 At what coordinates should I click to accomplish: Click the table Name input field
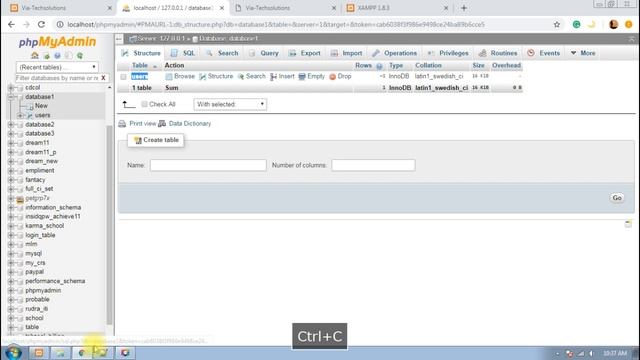(x=208, y=165)
